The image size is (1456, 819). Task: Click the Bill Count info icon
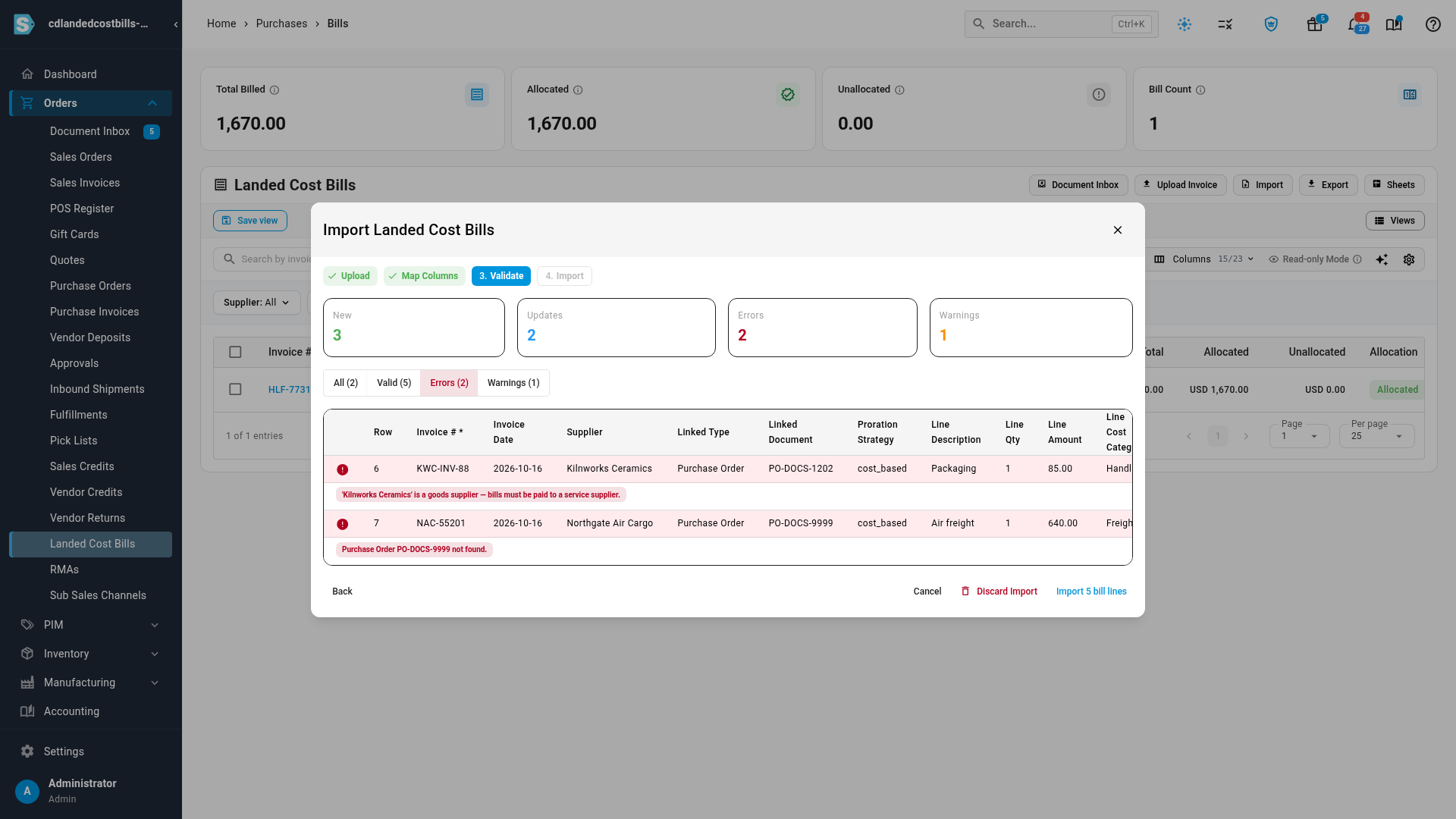click(1200, 90)
